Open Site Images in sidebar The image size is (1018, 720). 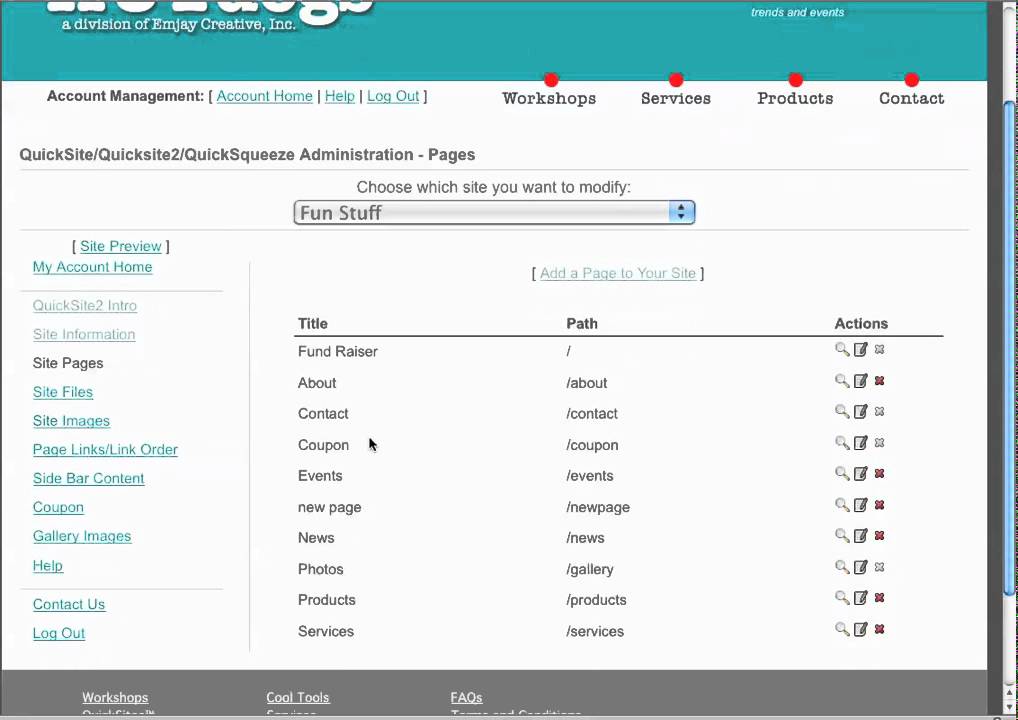coord(71,421)
